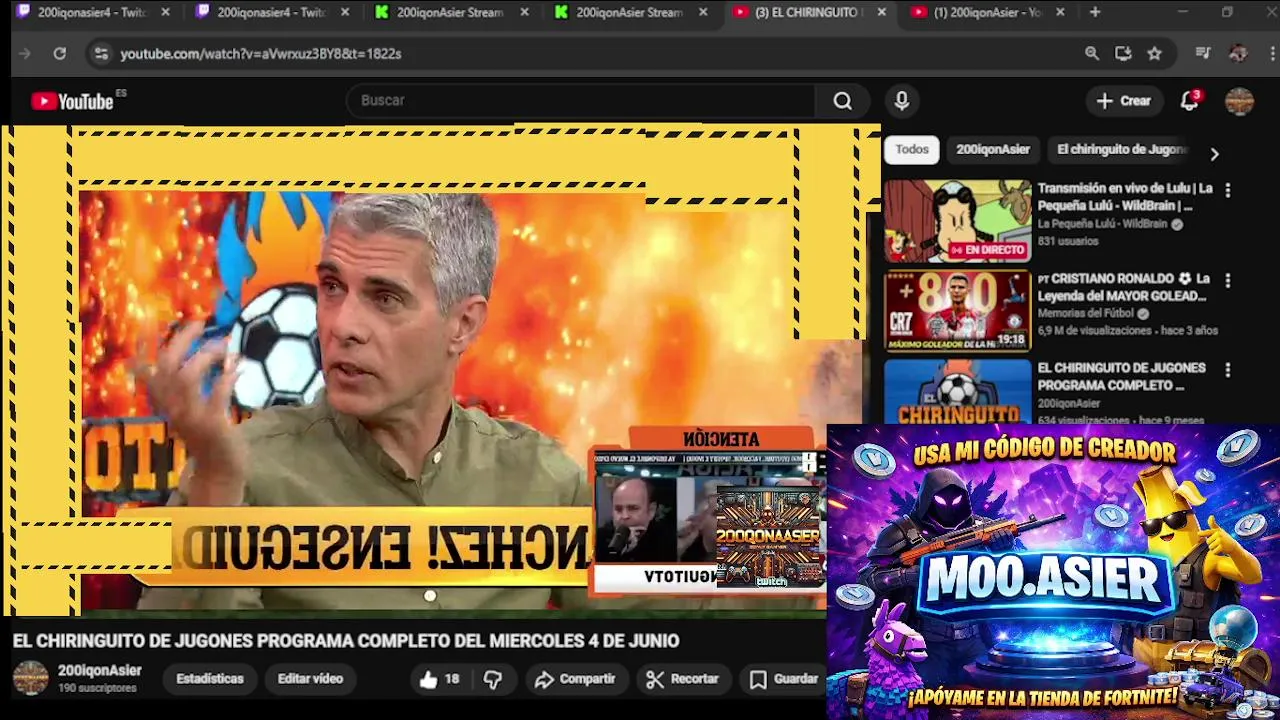Open site information icon in address bar

pos(100,53)
